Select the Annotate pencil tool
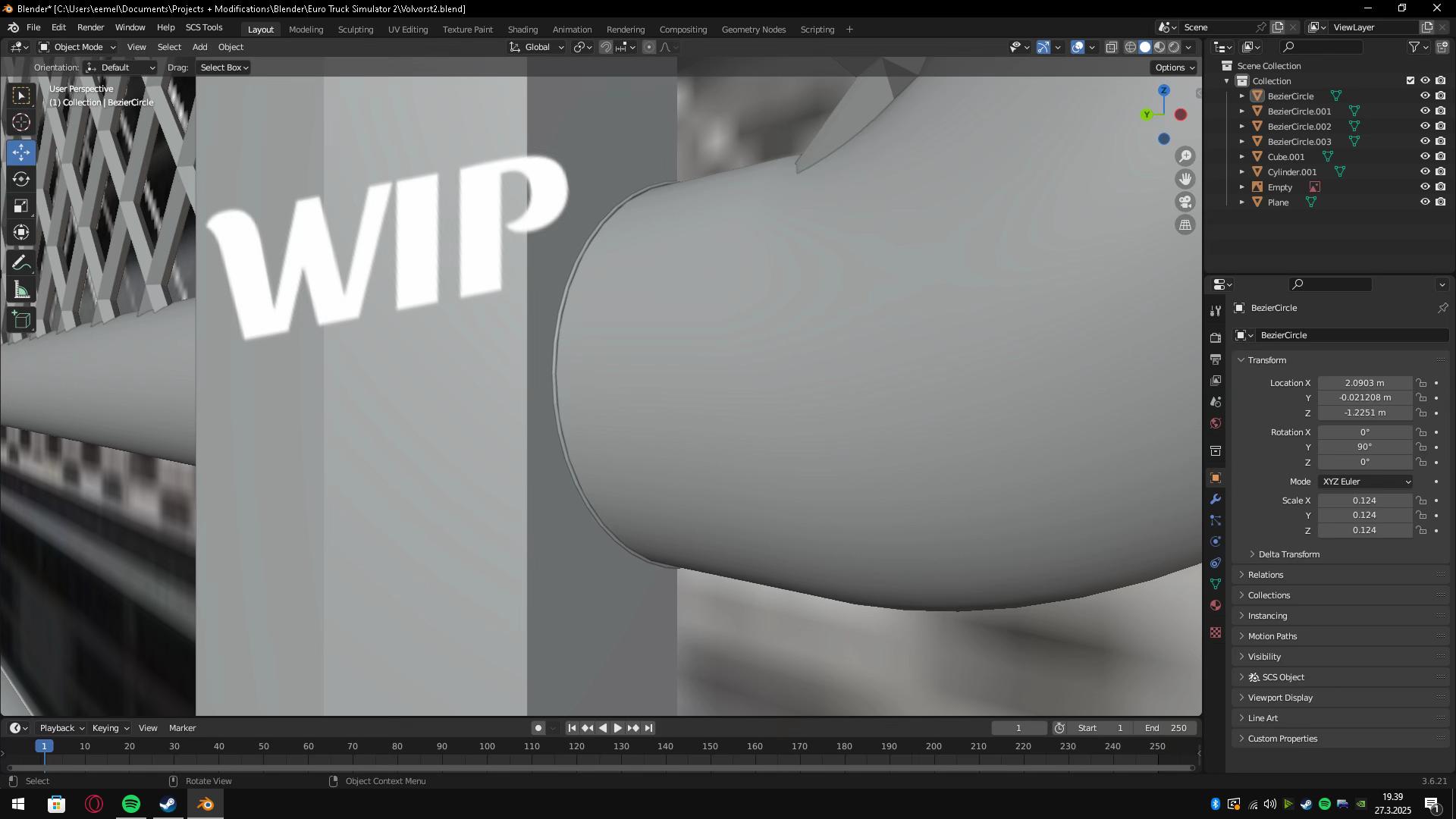Viewport: 1456px width, 819px height. (21, 263)
